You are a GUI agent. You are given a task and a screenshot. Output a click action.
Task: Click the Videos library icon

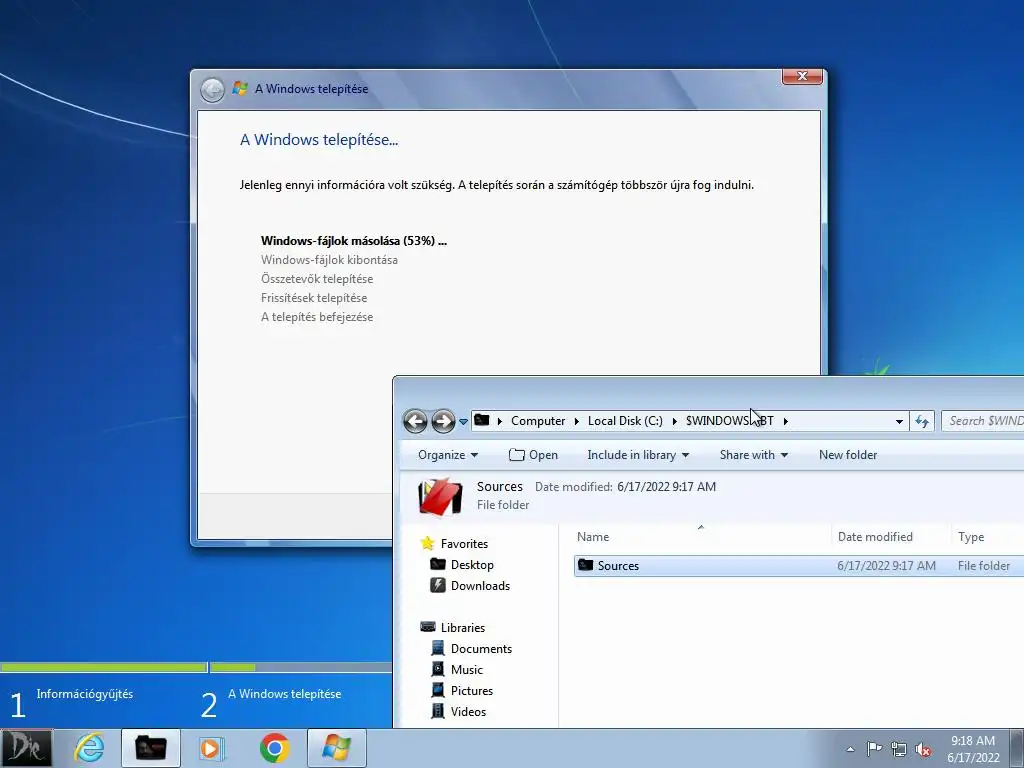click(x=438, y=711)
